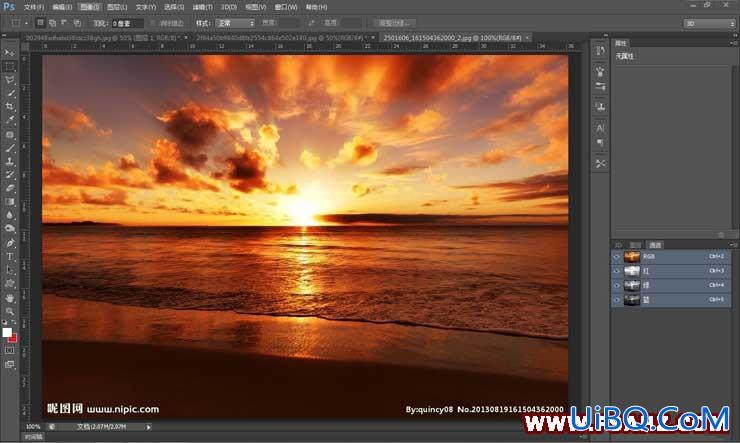This screenshot has height=443, width=740.
Task: Hide the Green (绿) channel eye icon
Action: coord(616,285)
